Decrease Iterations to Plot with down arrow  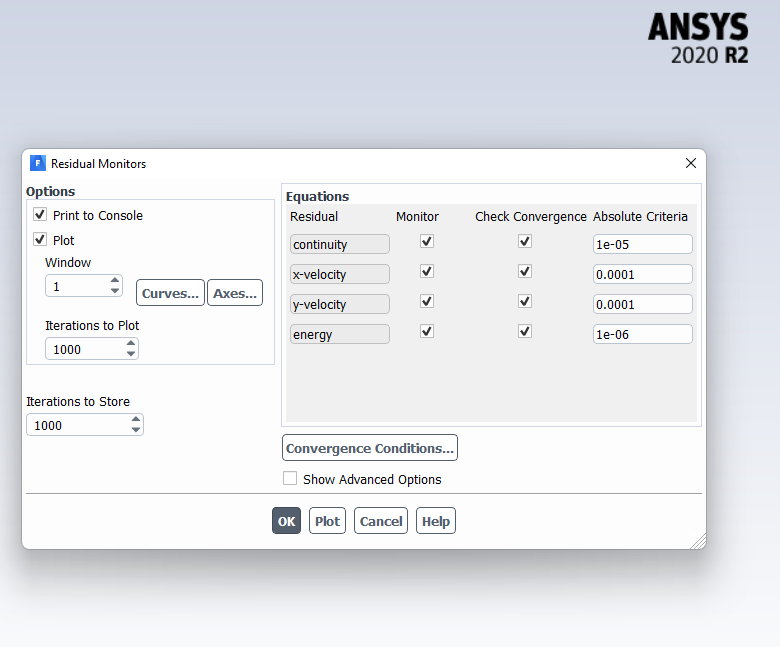pyautogui.click(x=131, y=354)
